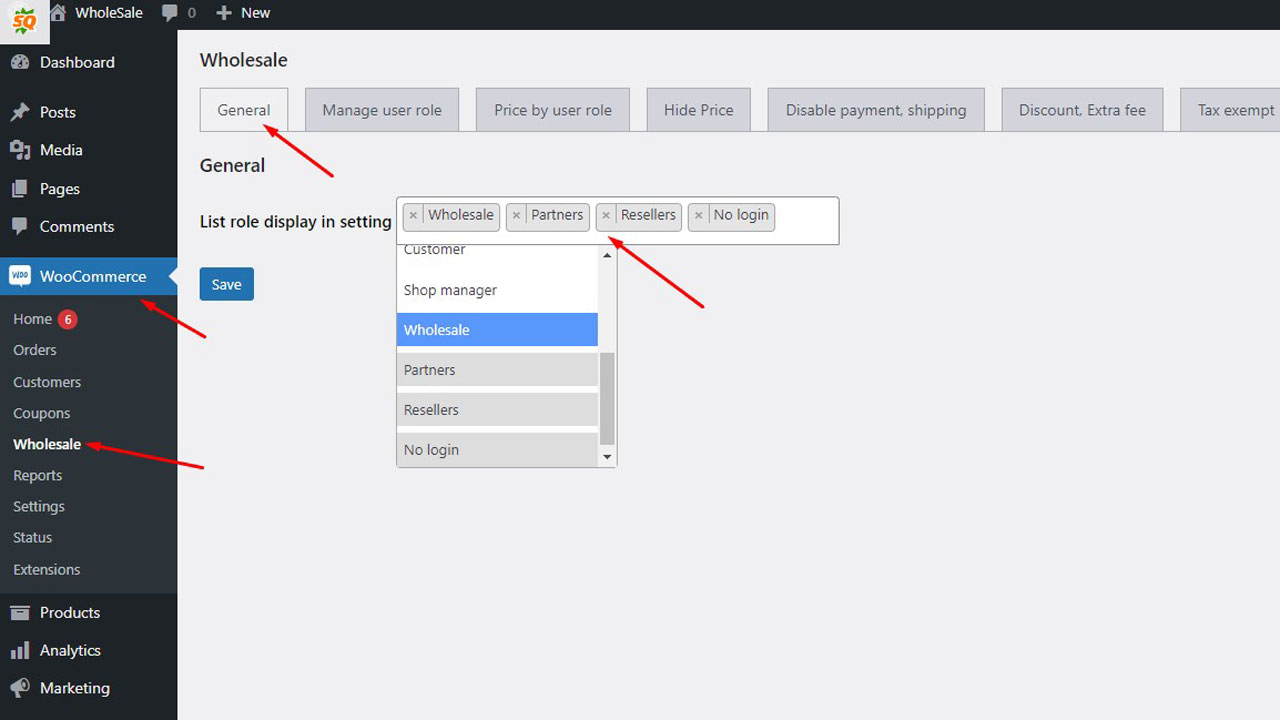This screenshot has width=1280, height=720.
Task: Select No login option in dropdown
Action: [x=497, y=450]
